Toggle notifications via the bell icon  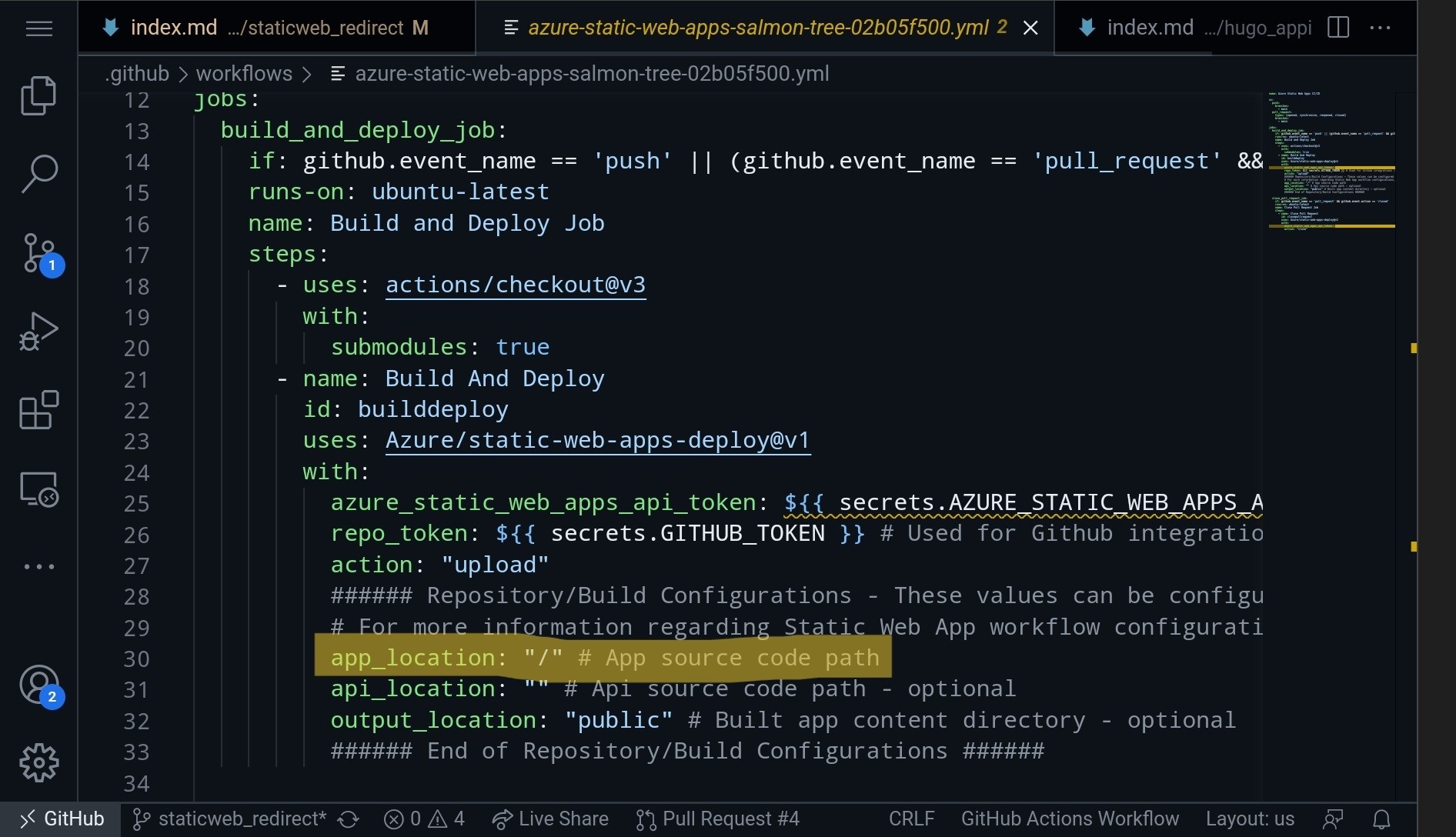click(x=1381, y=819)
